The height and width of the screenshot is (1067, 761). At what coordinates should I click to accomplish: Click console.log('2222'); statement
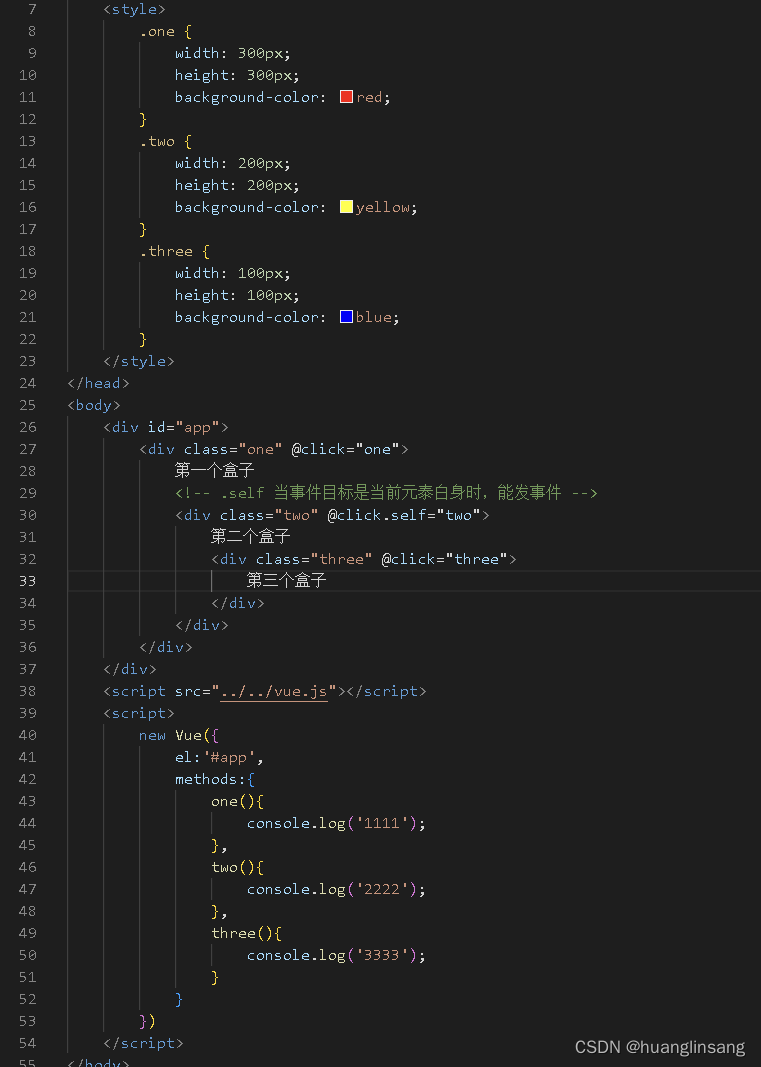(x=336, y=889)
